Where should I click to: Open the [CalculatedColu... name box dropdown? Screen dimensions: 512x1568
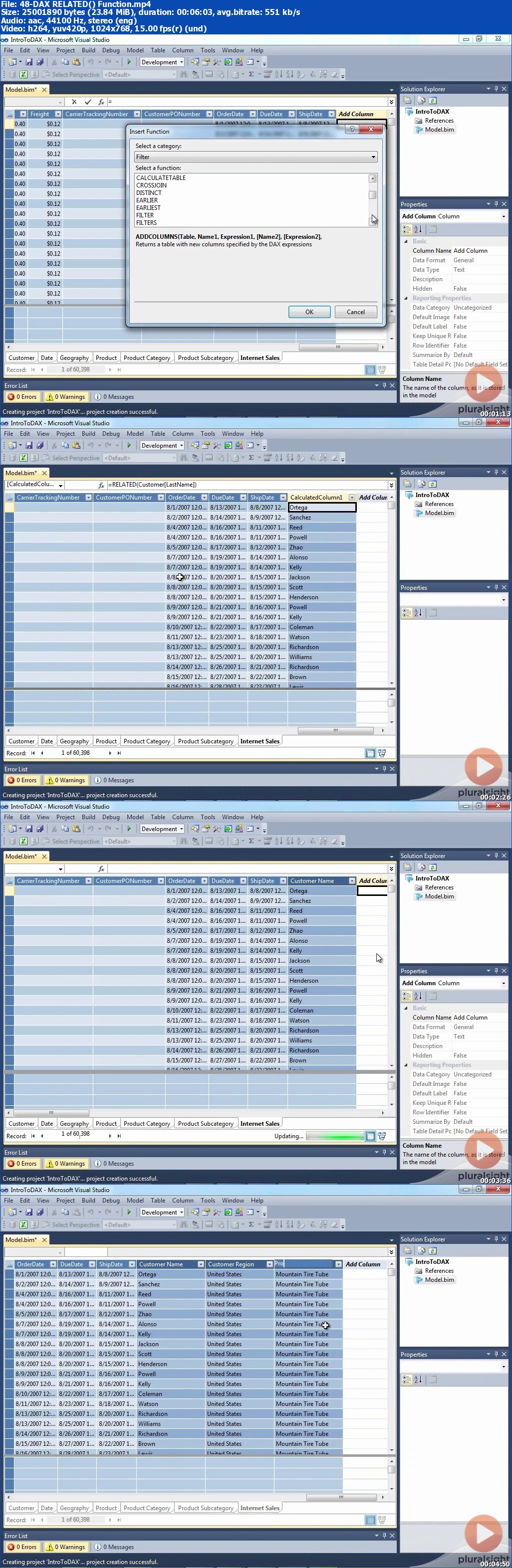[60, 485]
